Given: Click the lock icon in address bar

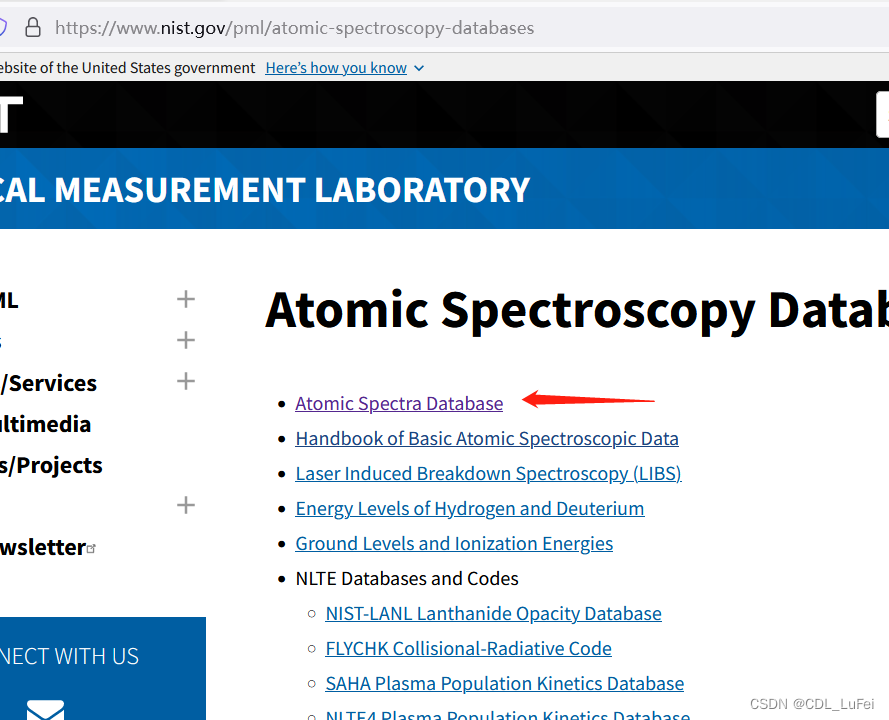Looking at the screenshot, I should tap(33, 27).
